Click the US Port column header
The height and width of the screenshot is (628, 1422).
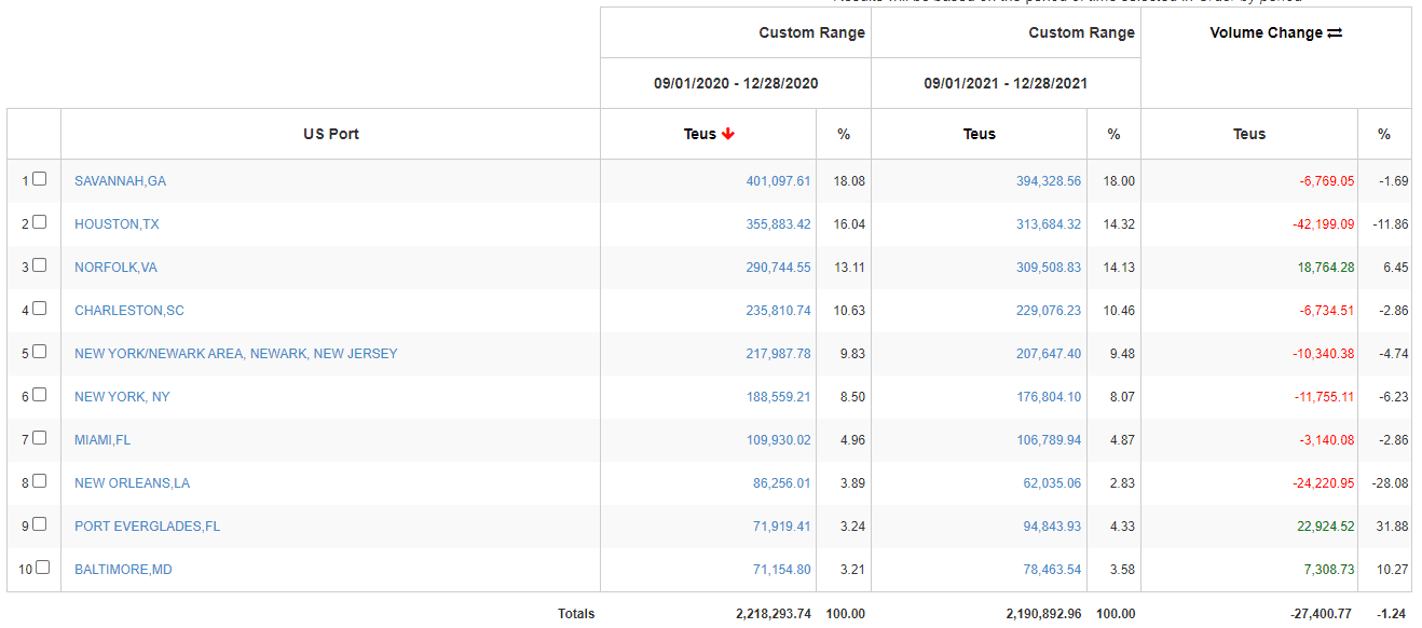tap(331, 134)
